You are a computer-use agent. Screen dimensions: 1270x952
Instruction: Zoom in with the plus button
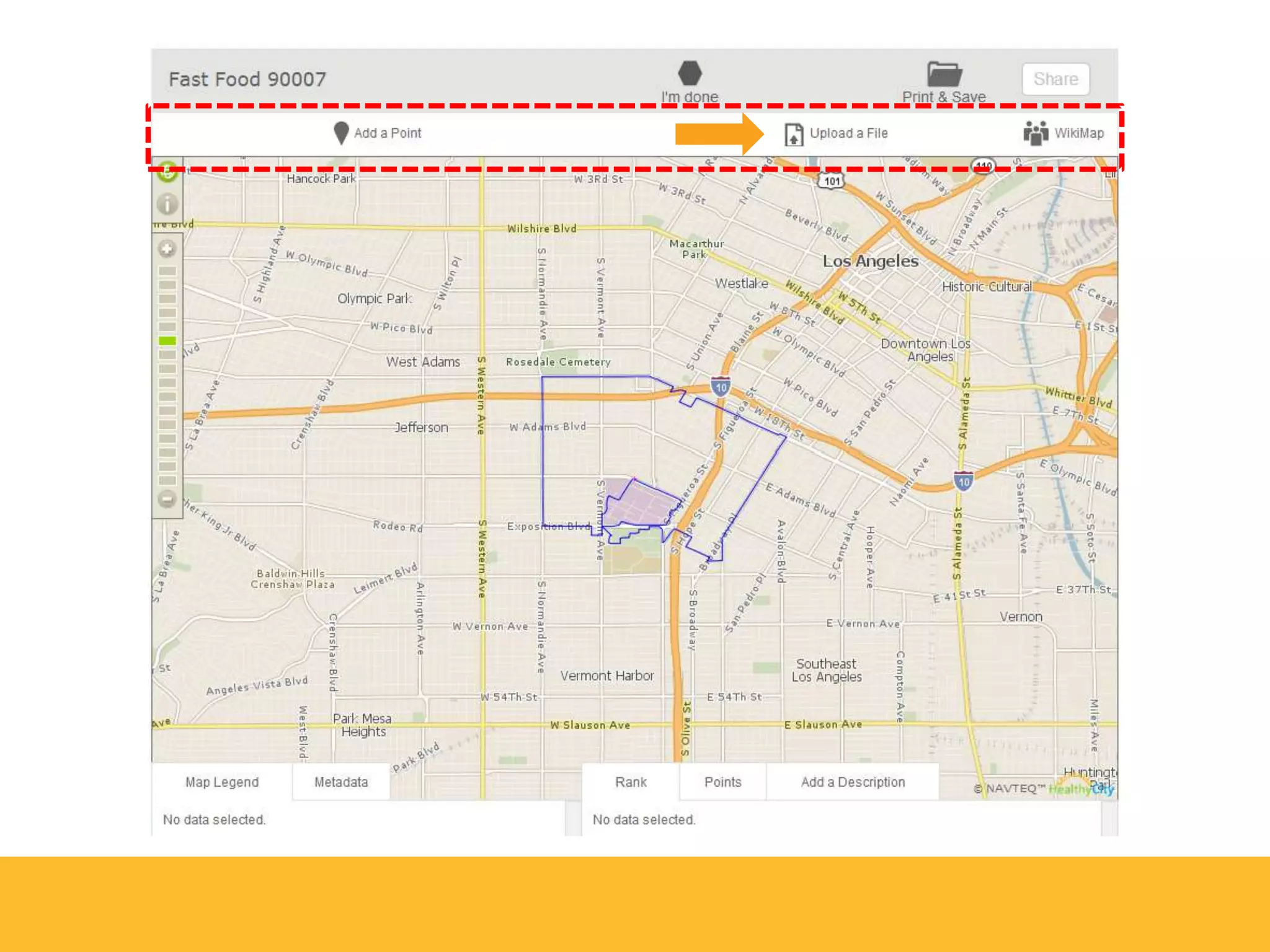[x=167, y=249]
